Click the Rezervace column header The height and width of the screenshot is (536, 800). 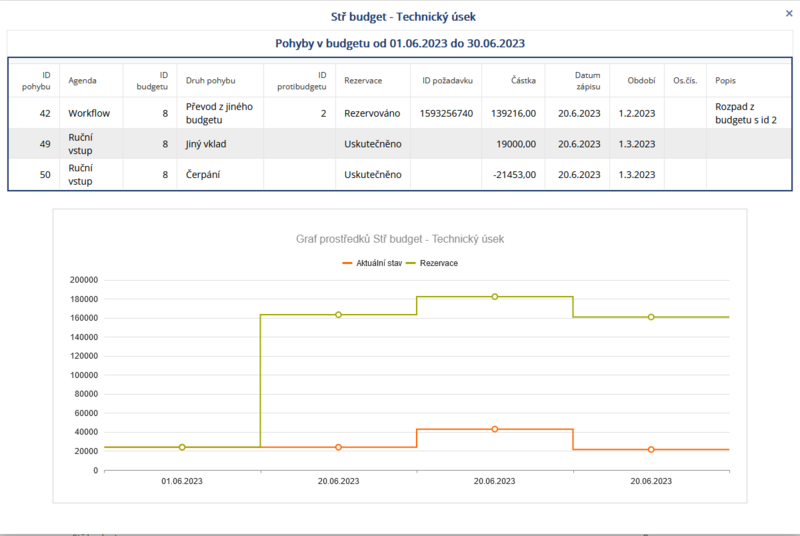(x=363, y=81)
